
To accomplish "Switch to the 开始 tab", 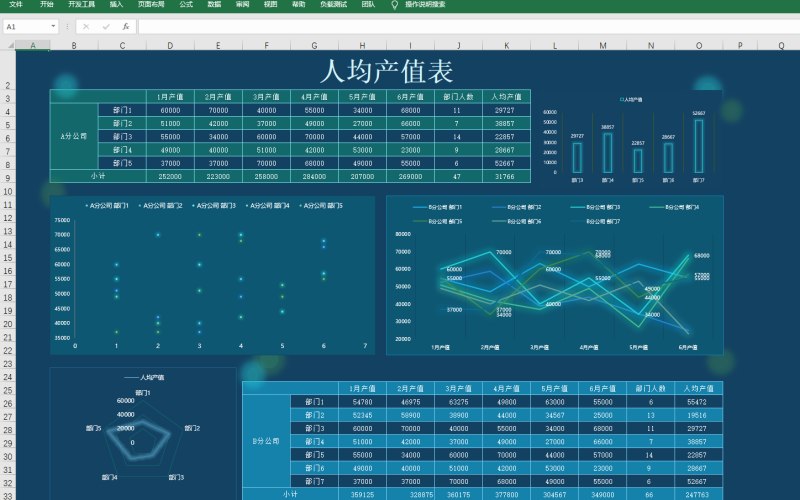I will (46, 4).
